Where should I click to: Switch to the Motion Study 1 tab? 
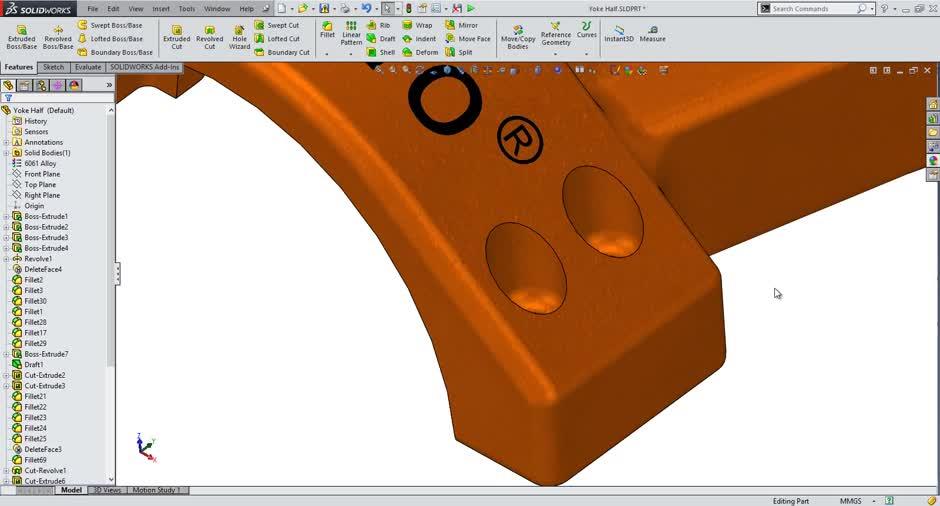click(x=156, y=490)
